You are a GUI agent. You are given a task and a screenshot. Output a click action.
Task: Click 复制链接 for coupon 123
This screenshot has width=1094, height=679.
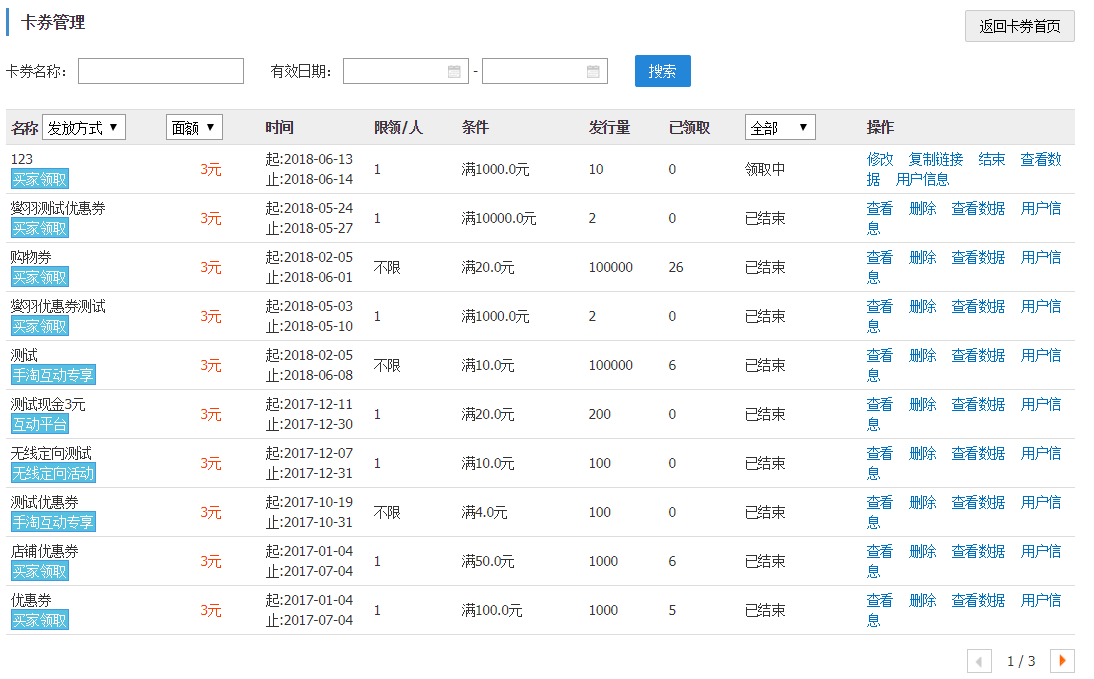pyautogui.click(x=936, y=159)
